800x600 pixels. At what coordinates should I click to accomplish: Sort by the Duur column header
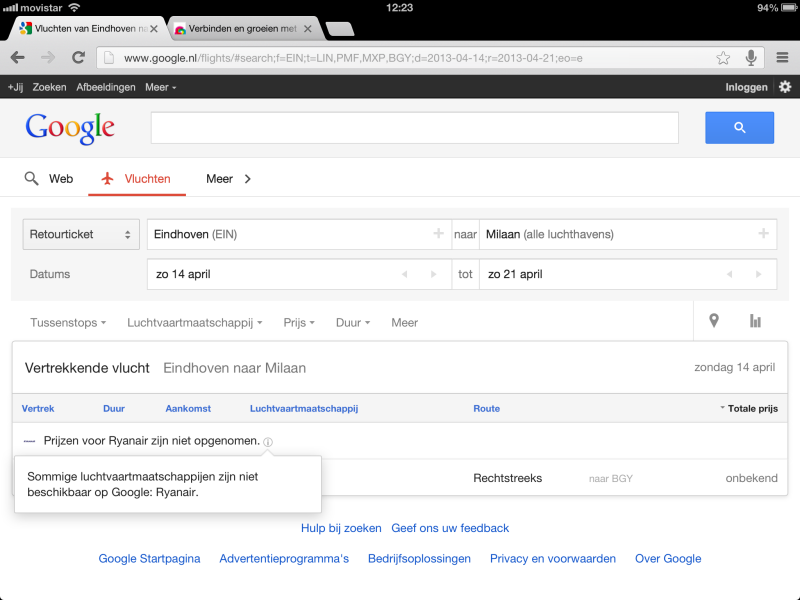coord(114,408)
